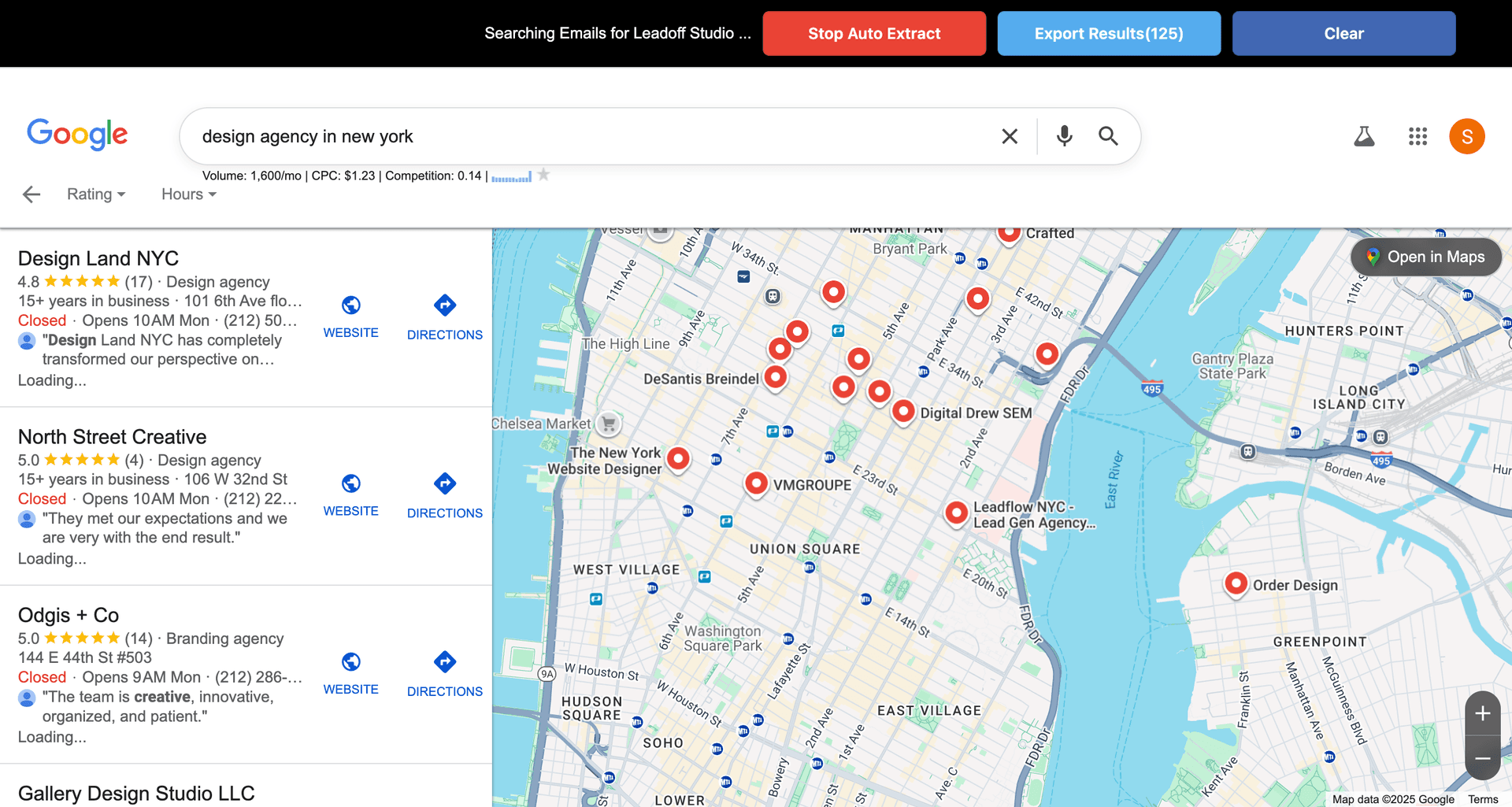
Task: Open the Hours filter dropdown
Action: [x=187, y=194]
